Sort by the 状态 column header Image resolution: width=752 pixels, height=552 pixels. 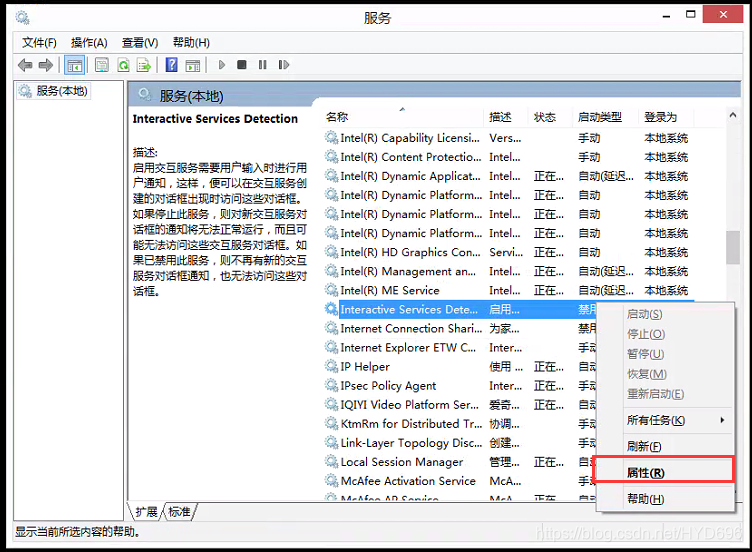point(550,117)
